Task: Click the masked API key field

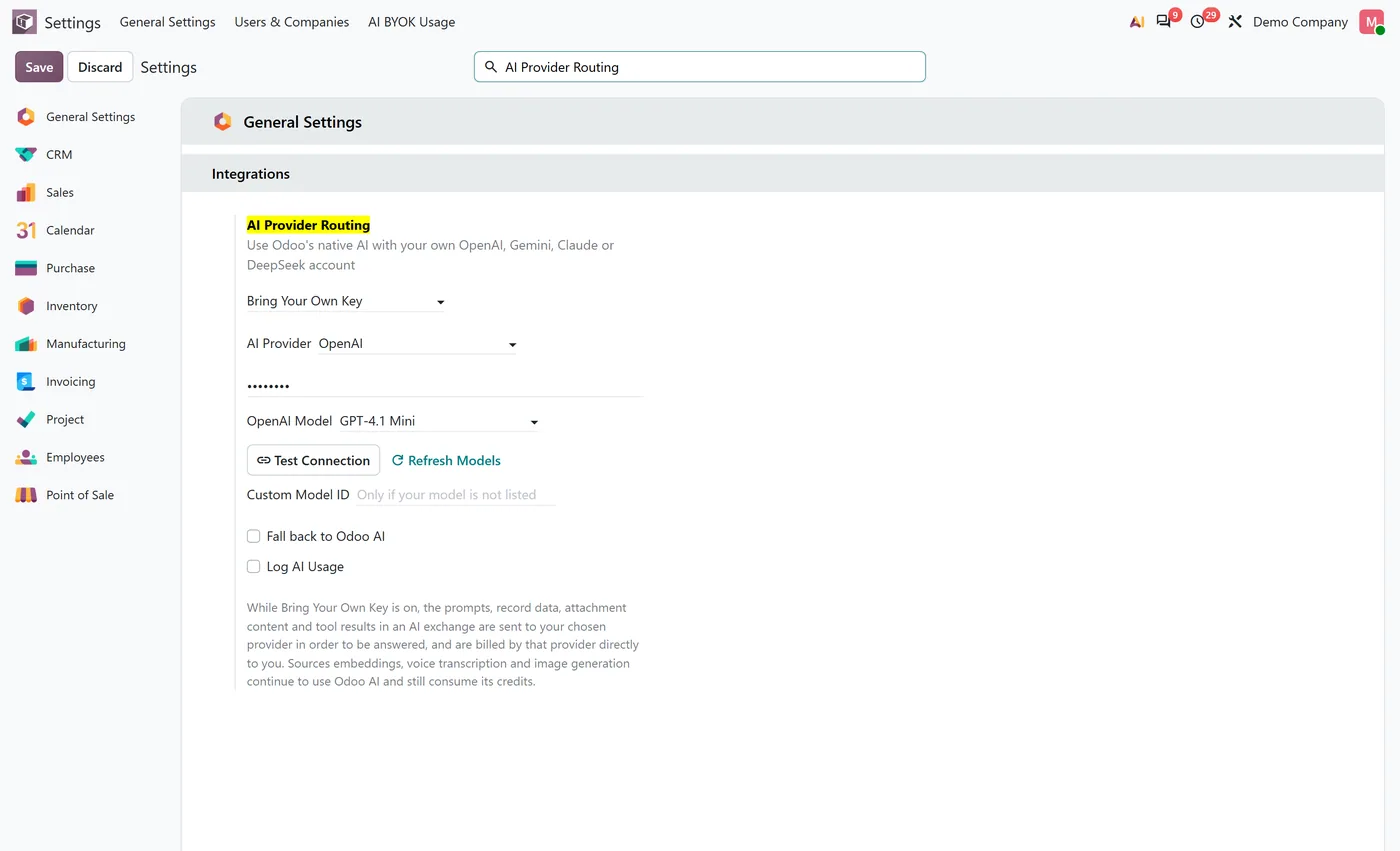Action: [x=444, y=385]
